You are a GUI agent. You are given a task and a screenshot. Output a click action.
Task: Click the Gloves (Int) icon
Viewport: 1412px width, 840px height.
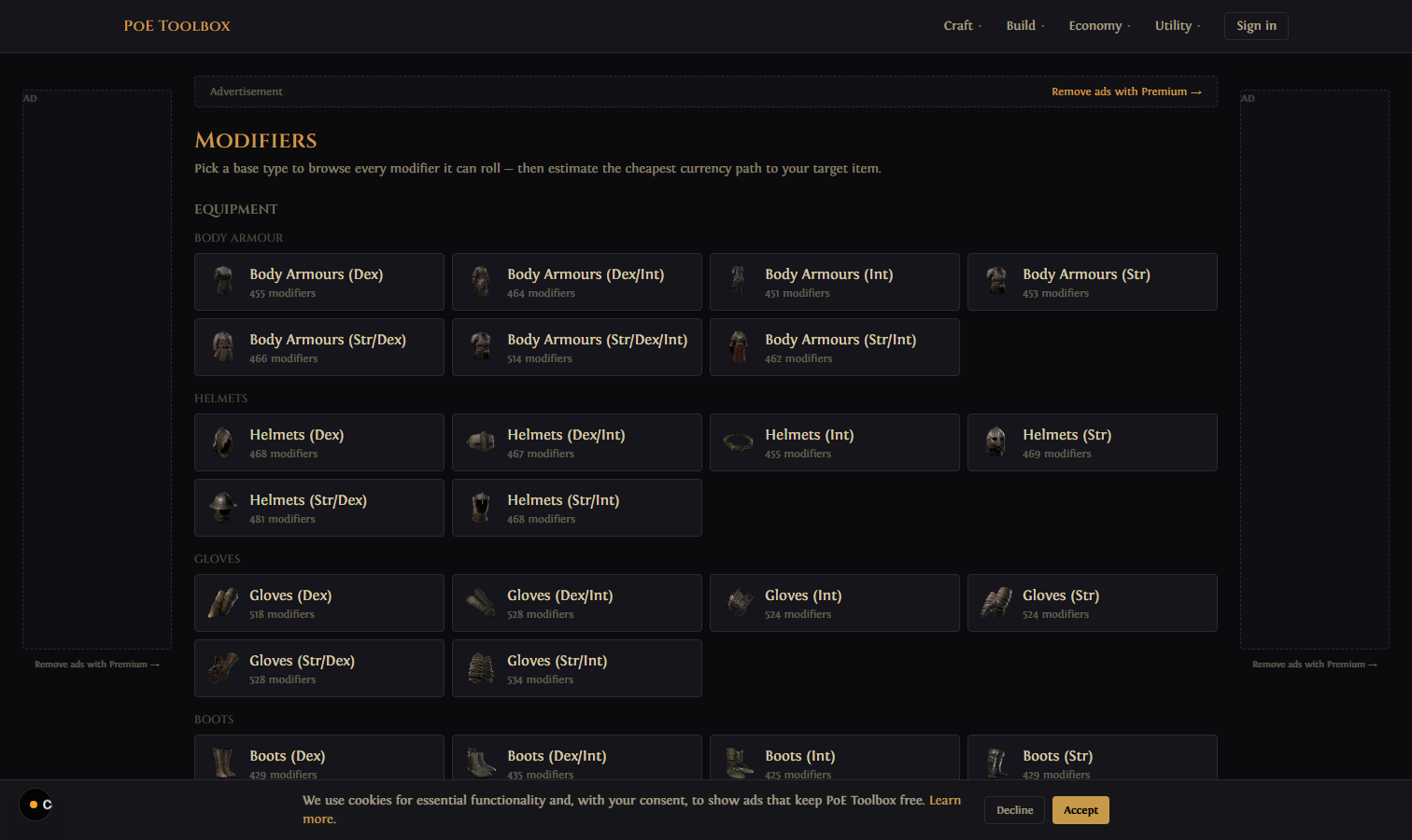tap(739, 603)
